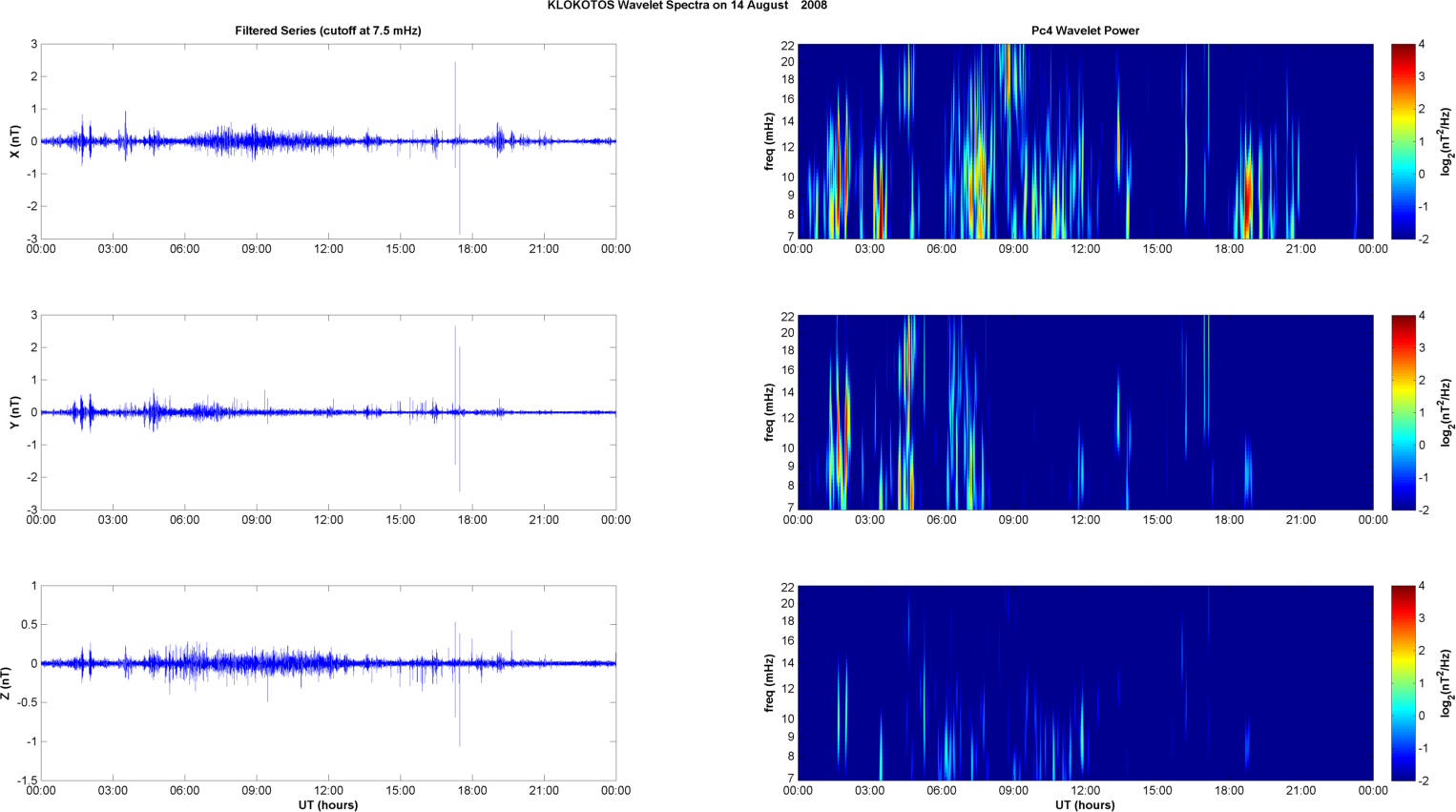Click 'freq (mHz)' label of the middle spectrogram
The image size is (1456, 812).
pos(769,412)
